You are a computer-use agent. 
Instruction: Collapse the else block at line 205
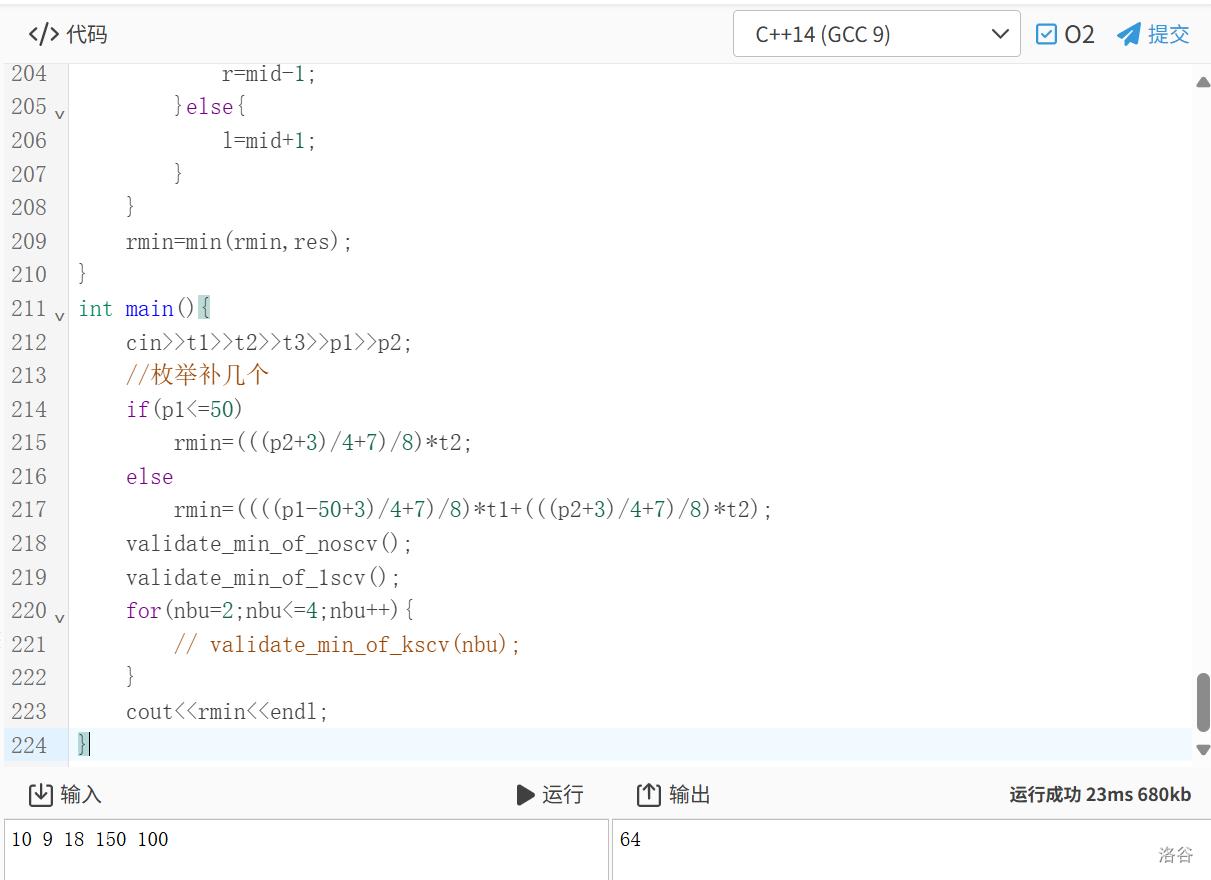point(60,114)
